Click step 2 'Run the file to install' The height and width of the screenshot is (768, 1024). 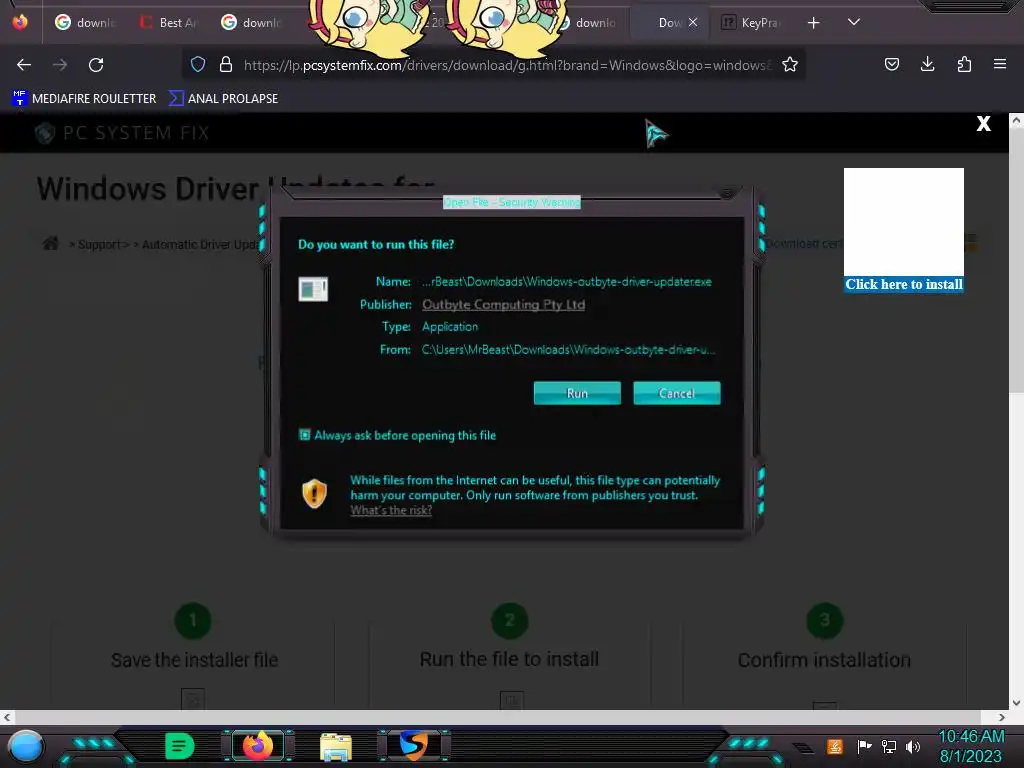point(509,659)
